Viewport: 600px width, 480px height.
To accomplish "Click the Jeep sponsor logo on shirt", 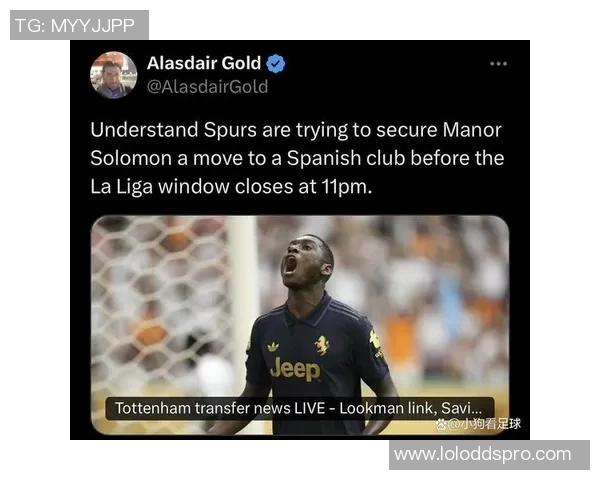I will point(295,369).
